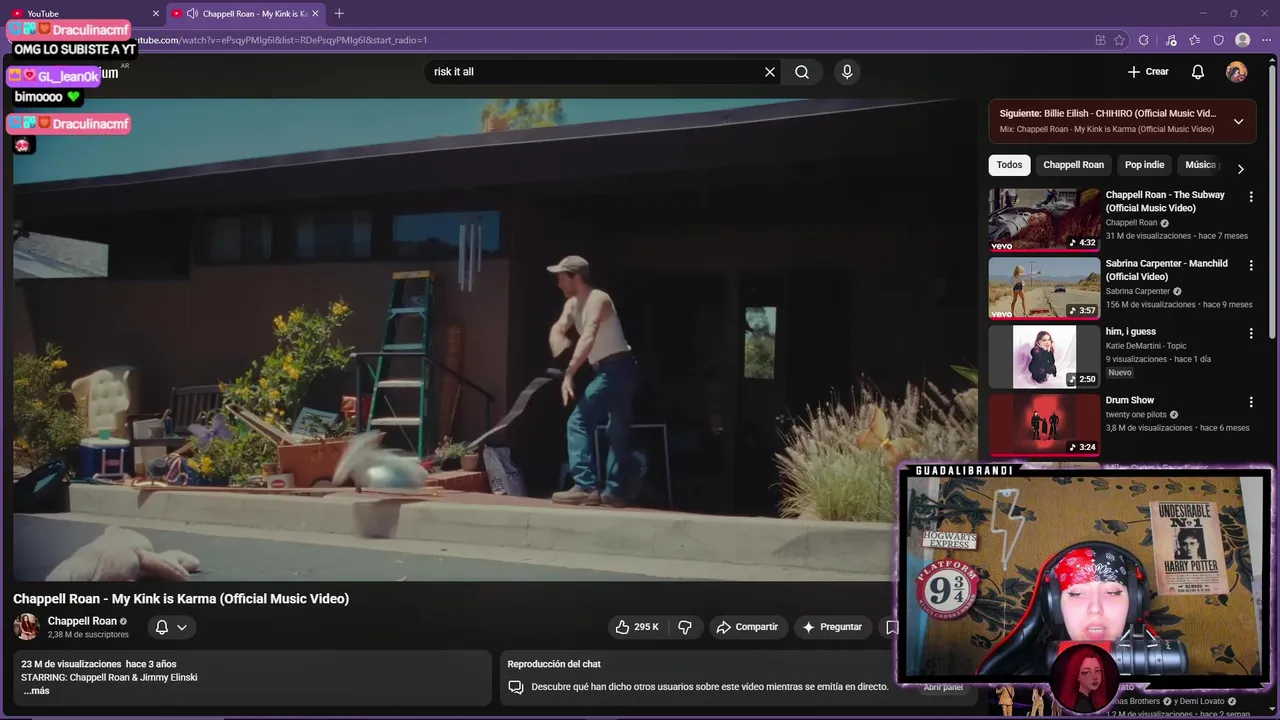1280x720 pixels.
Task: Open browser settings three-dots menu
Action: point(1266,40)
